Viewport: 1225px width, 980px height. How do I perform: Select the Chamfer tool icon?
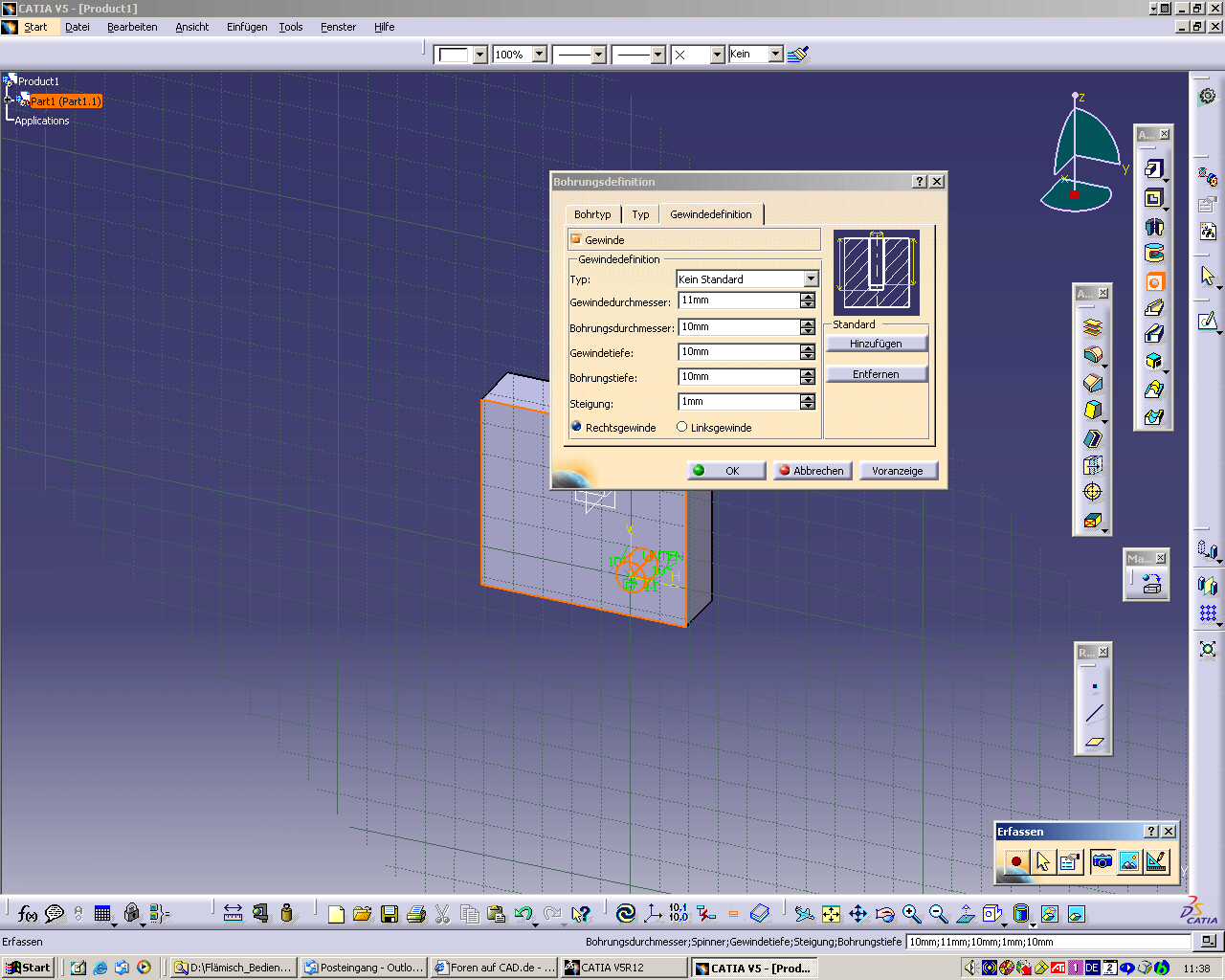1093,383
